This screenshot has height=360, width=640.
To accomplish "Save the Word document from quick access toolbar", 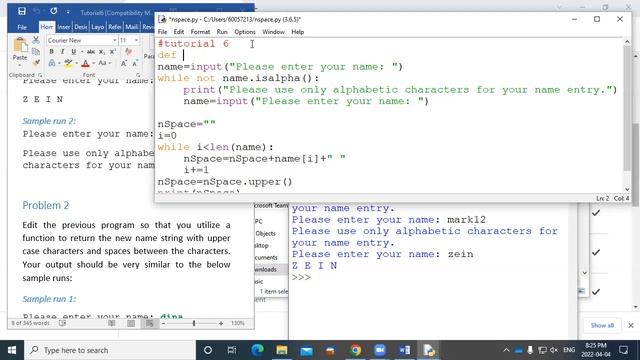I will click(x=22, y=11).
